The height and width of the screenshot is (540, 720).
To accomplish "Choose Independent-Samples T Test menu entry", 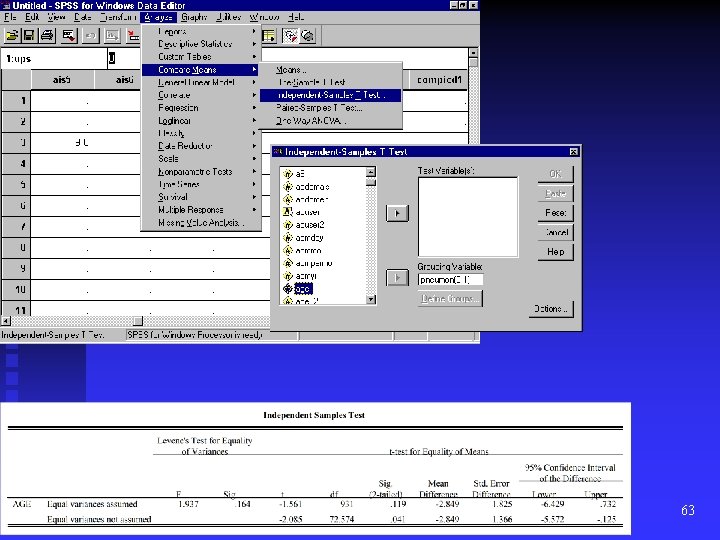I will tap(331, 95).
